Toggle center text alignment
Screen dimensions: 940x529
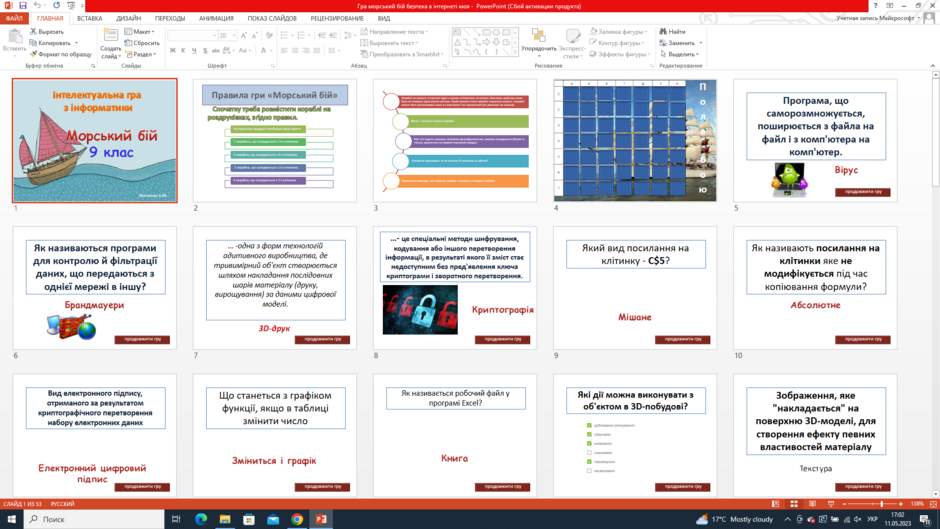click(295, 51)
